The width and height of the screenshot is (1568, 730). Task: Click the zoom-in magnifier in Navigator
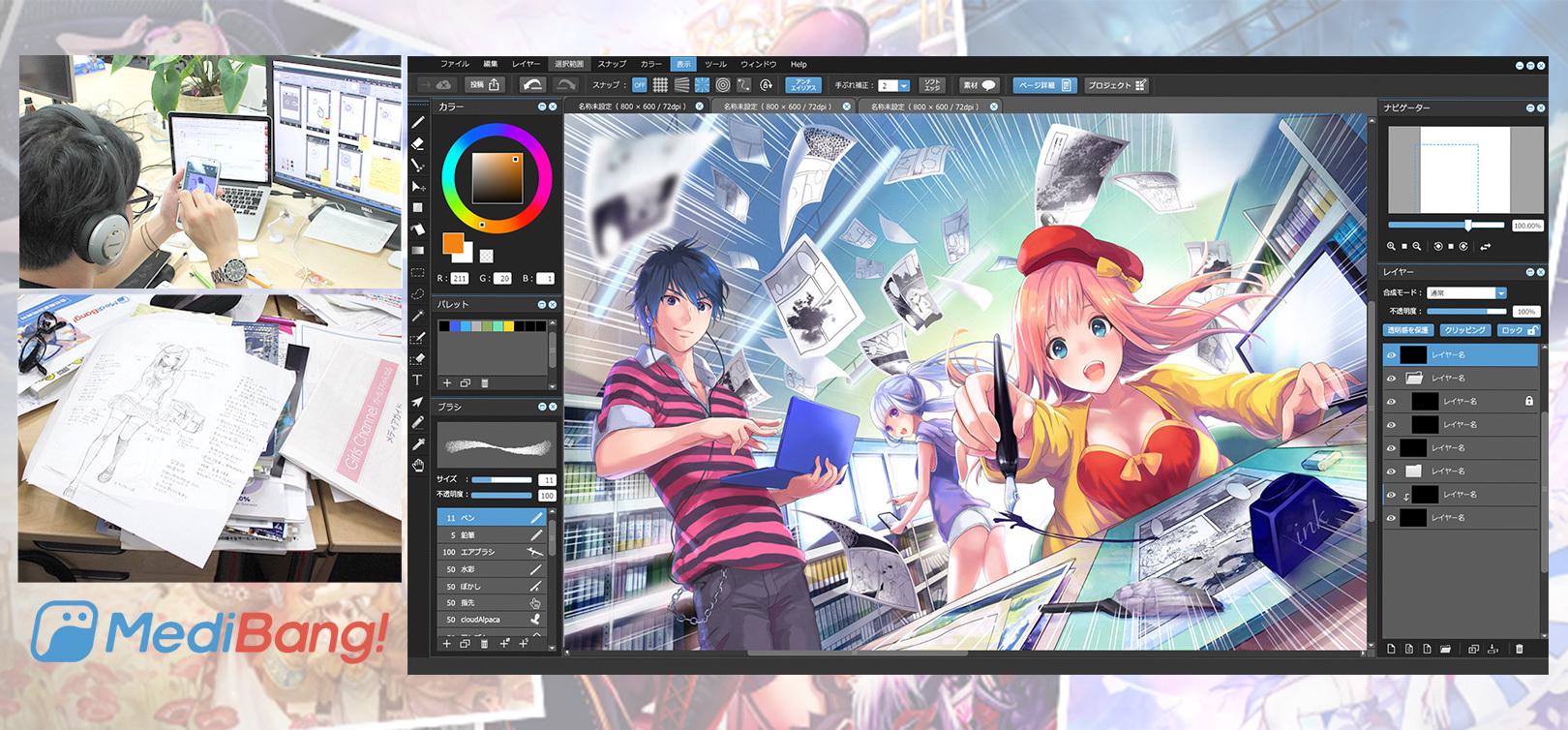point(1392,247)
